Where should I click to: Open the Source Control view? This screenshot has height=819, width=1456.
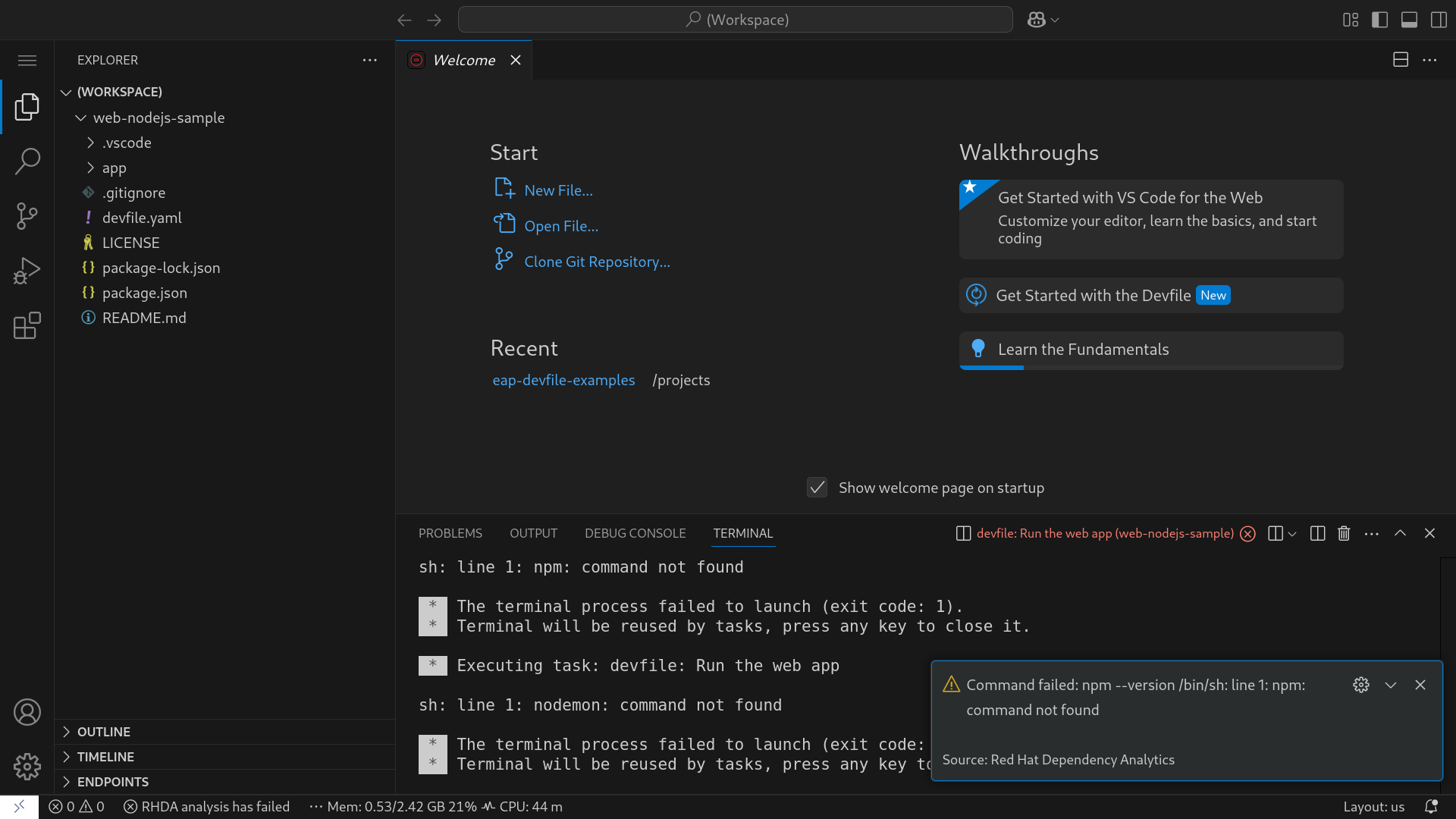(27, 216)
